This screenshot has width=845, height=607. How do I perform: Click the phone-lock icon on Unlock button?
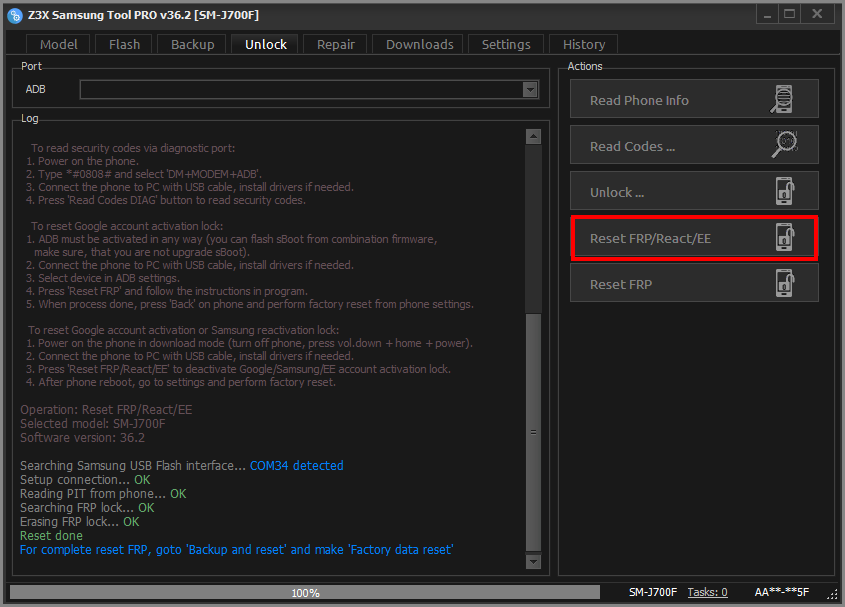pyautogui.click(x=785, y=191)
